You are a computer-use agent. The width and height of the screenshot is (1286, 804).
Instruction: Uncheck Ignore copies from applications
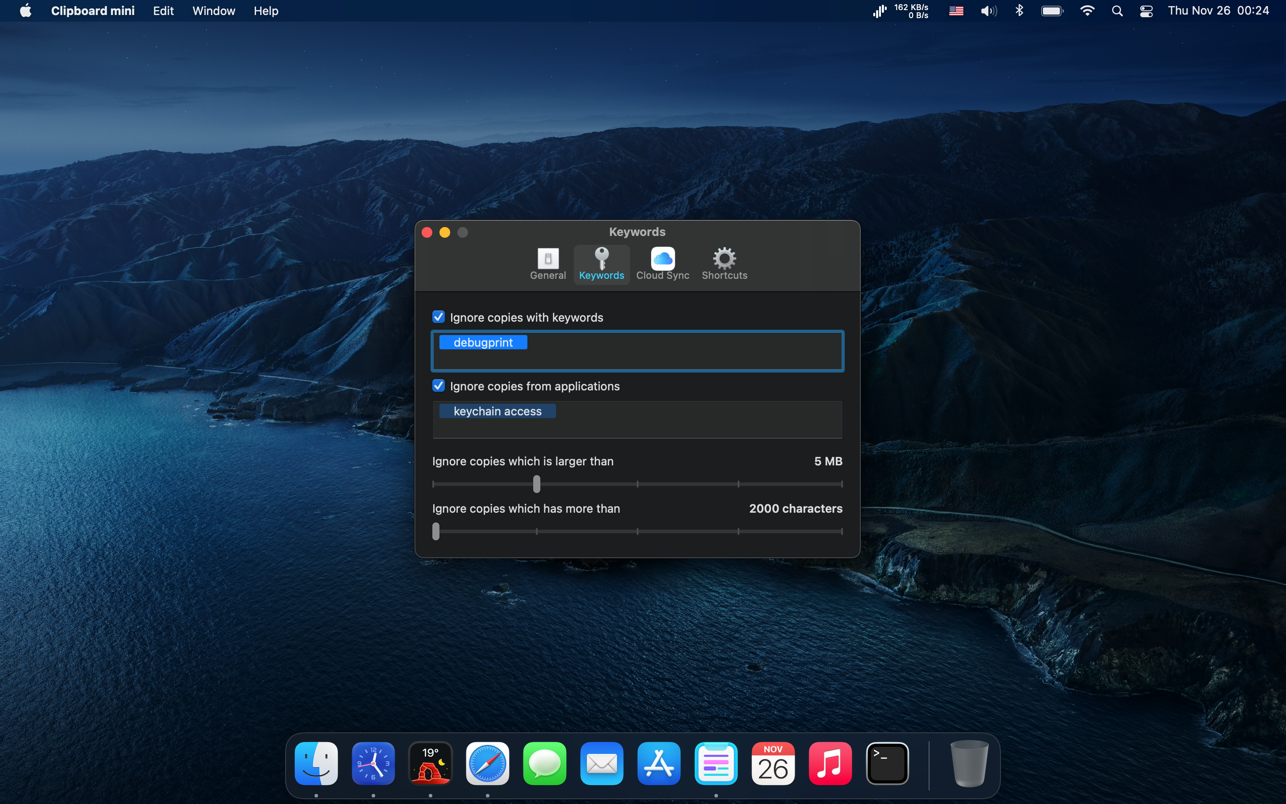(x=438, y=386)
